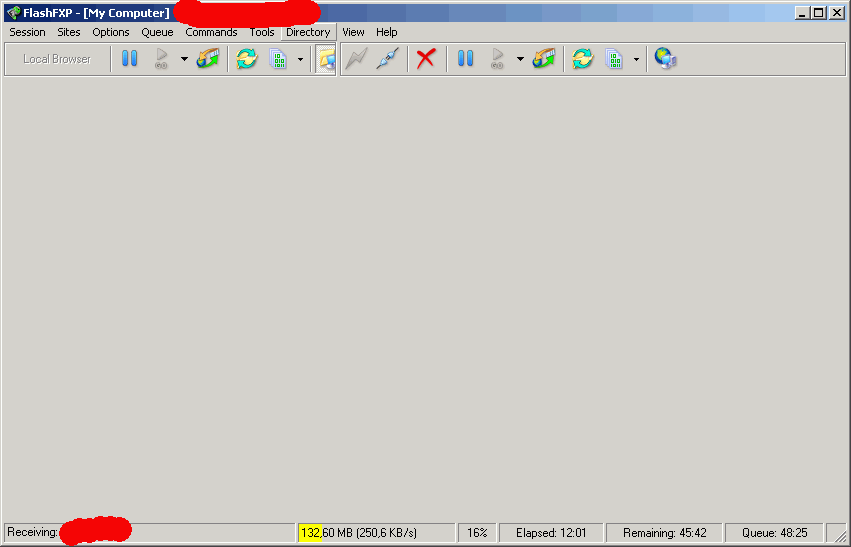This screenshot has height=547, width=851.
Task: Open the Commands menu
Action: pos(211,32)
